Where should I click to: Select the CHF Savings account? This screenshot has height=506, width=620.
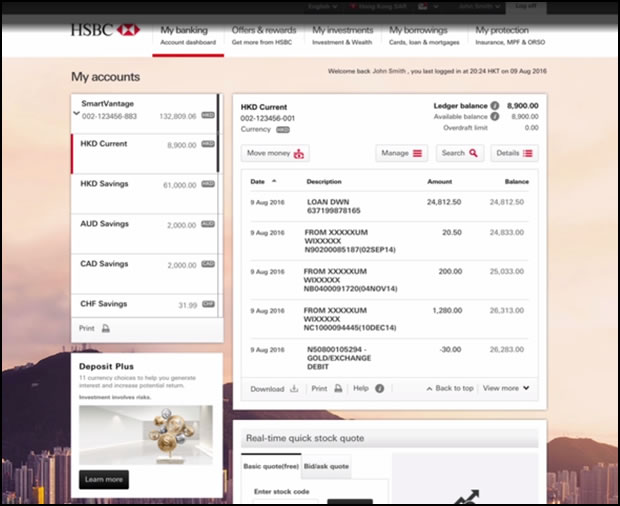click(x=144, y=306)
